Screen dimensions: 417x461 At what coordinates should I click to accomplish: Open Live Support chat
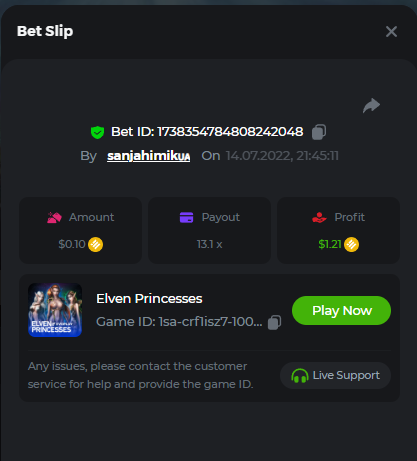(335, 376)
